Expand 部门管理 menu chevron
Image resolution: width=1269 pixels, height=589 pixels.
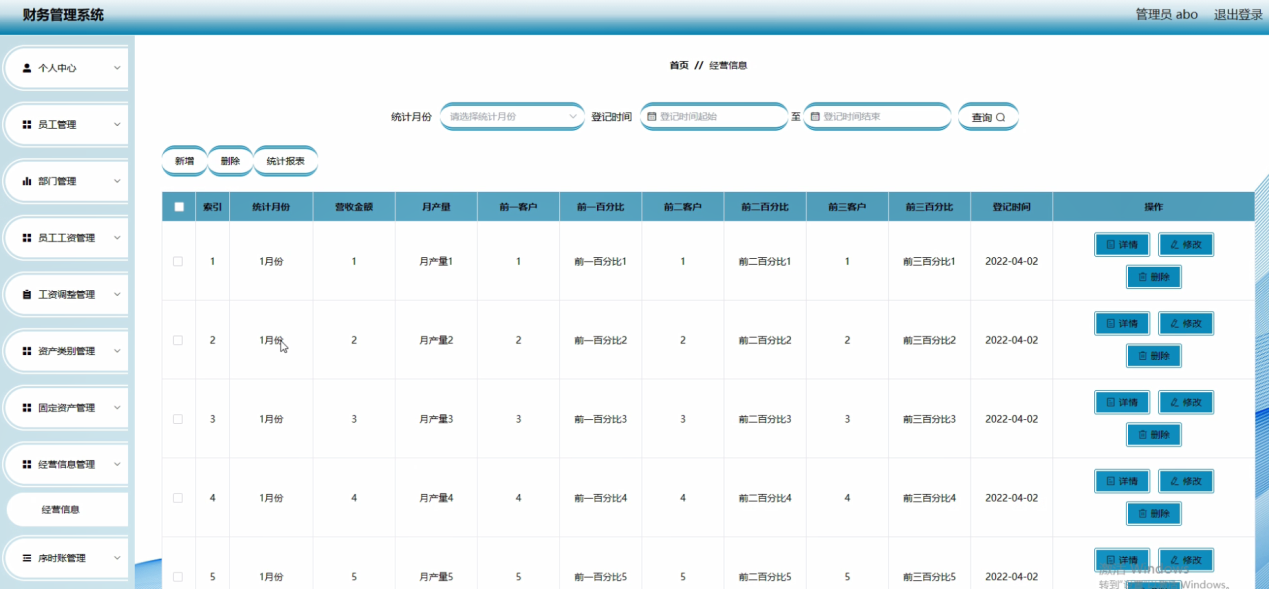tap(117, 181)
